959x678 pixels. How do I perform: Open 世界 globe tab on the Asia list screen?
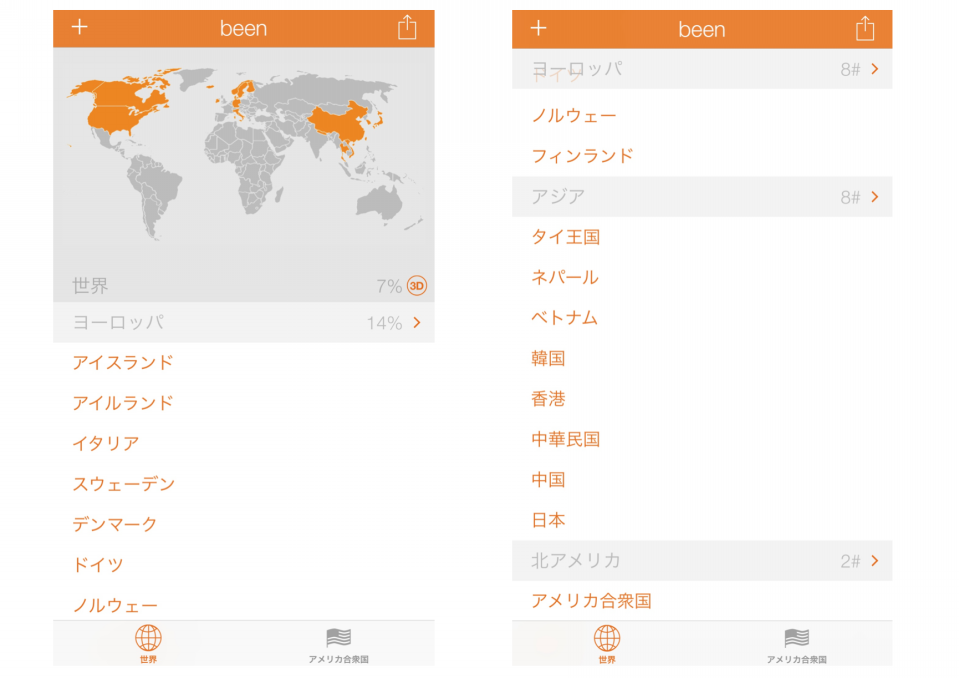(x=607, y=644)
